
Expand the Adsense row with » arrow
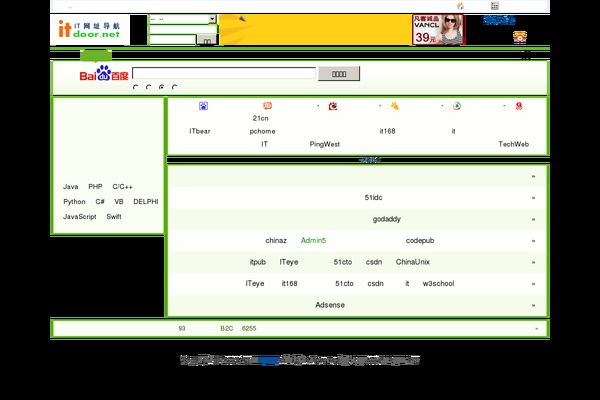533,305
